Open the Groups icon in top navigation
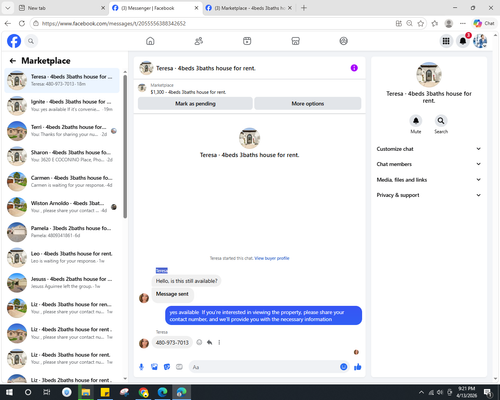This screenshot has width=500, height=400. [x=344, y=41]
